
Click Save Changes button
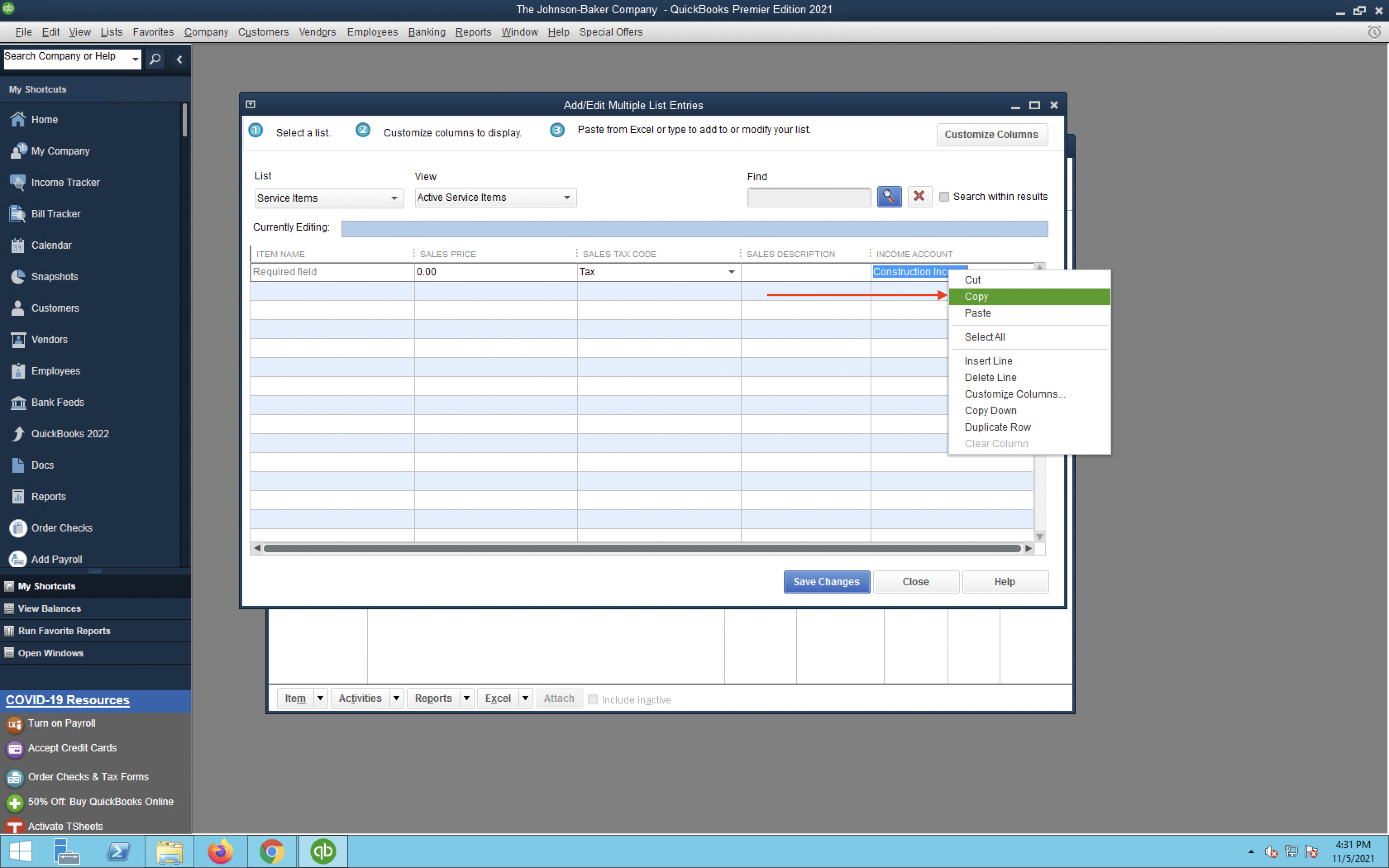click(826, 582)
